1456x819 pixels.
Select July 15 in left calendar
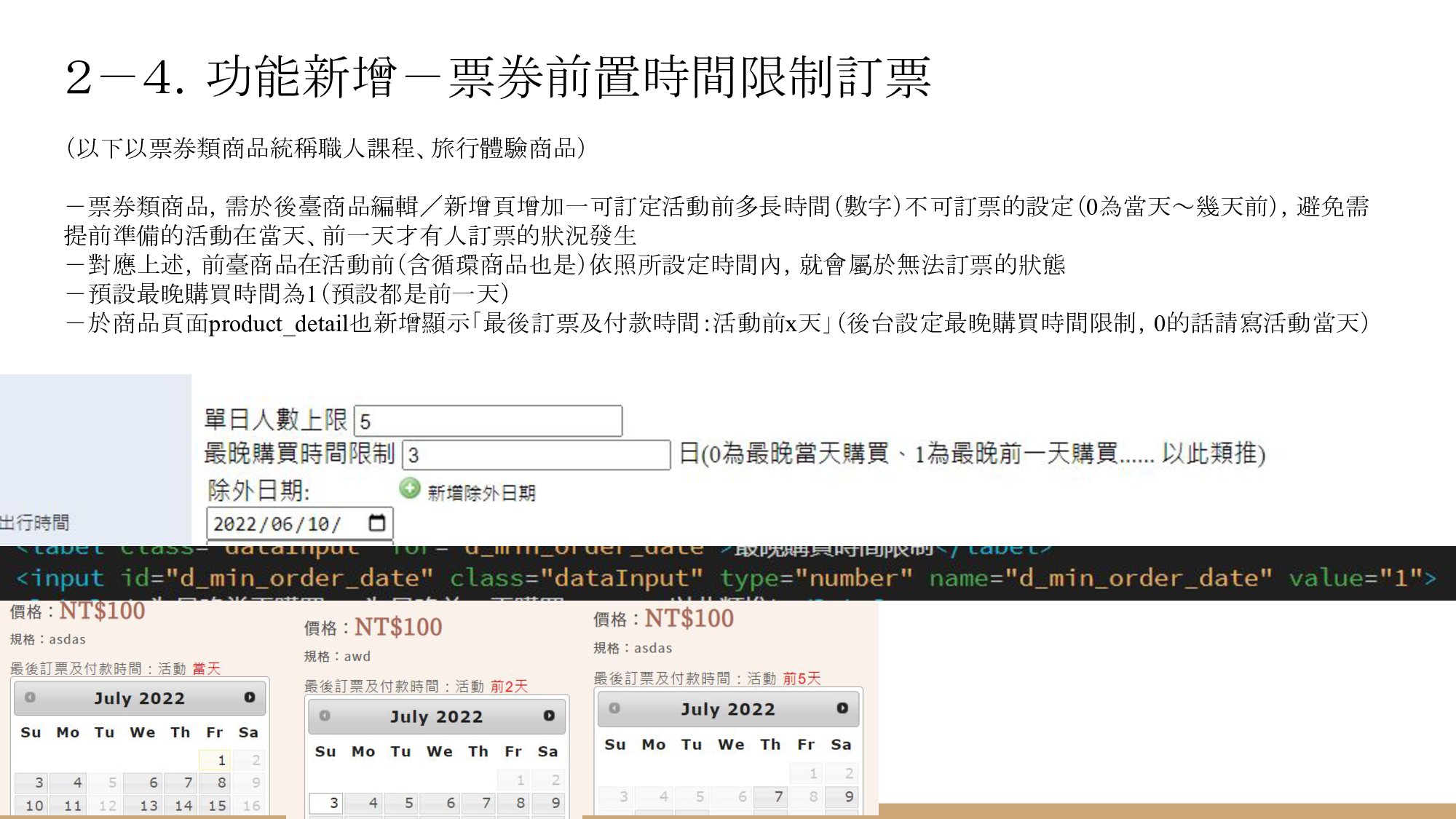point(217,805)
